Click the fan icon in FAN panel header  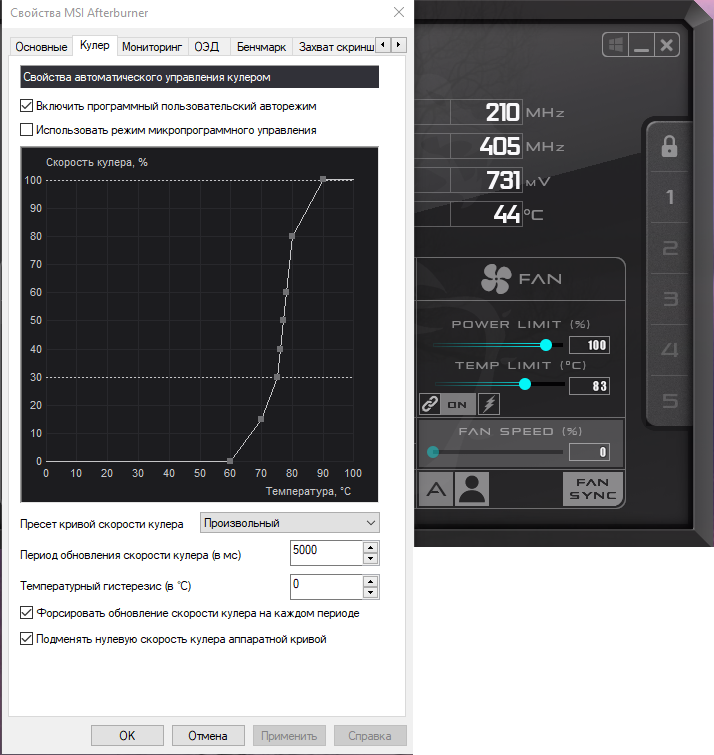[x=496, y=279]
